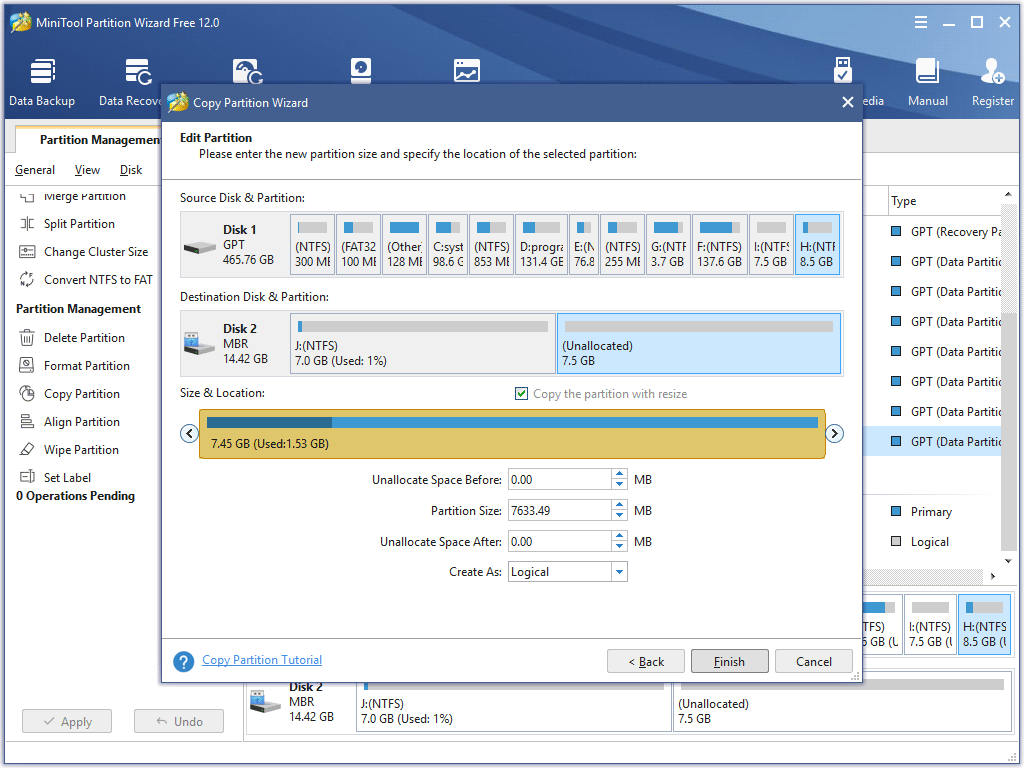Select the Unallocated 7.5 GB destination

[x=699, y=344]
